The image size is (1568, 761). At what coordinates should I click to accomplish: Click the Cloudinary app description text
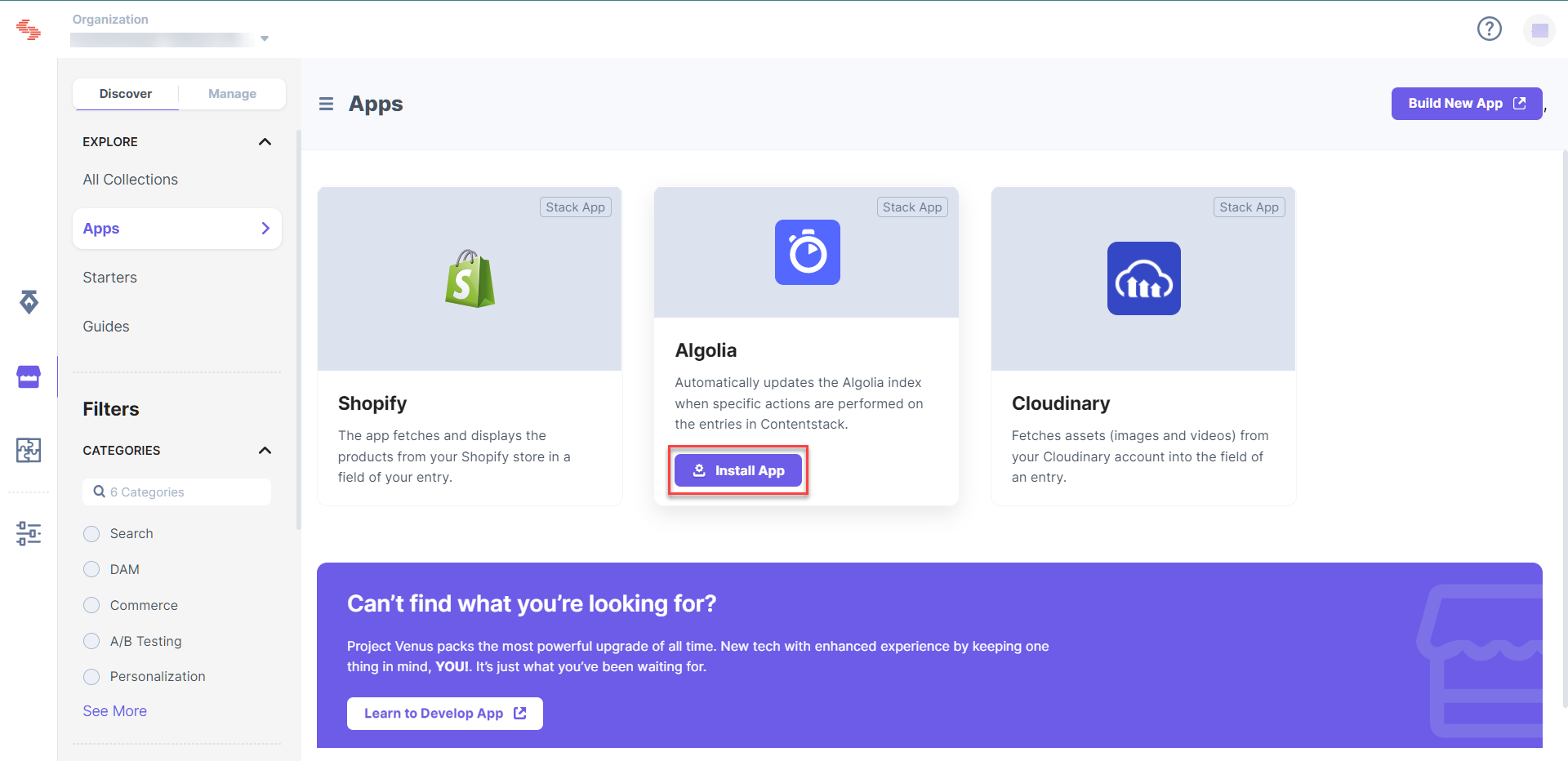coord(1140,456)
